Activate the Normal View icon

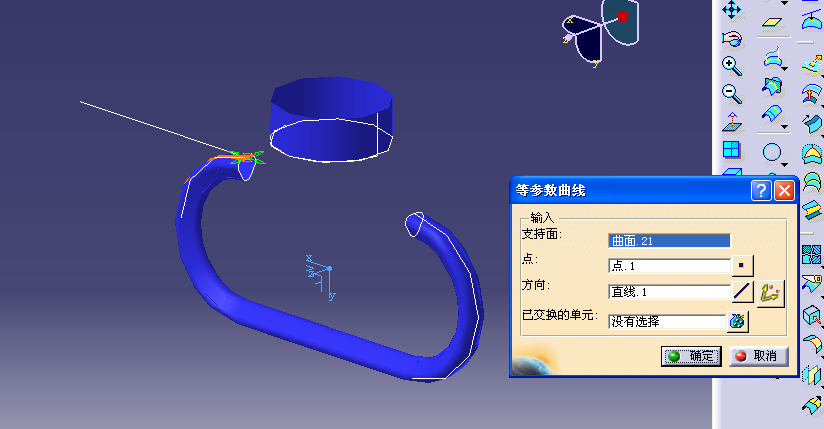(732, 122)
